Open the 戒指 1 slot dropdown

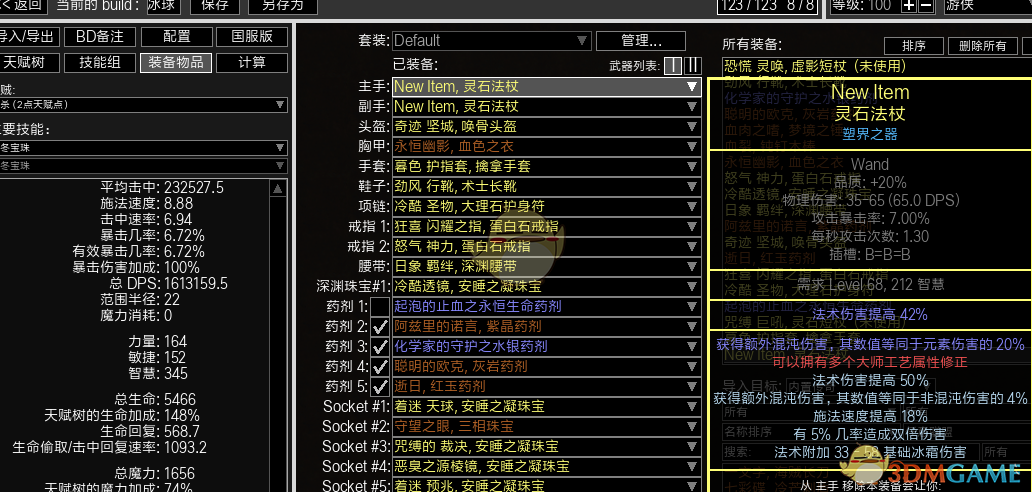tap(547, 227)
